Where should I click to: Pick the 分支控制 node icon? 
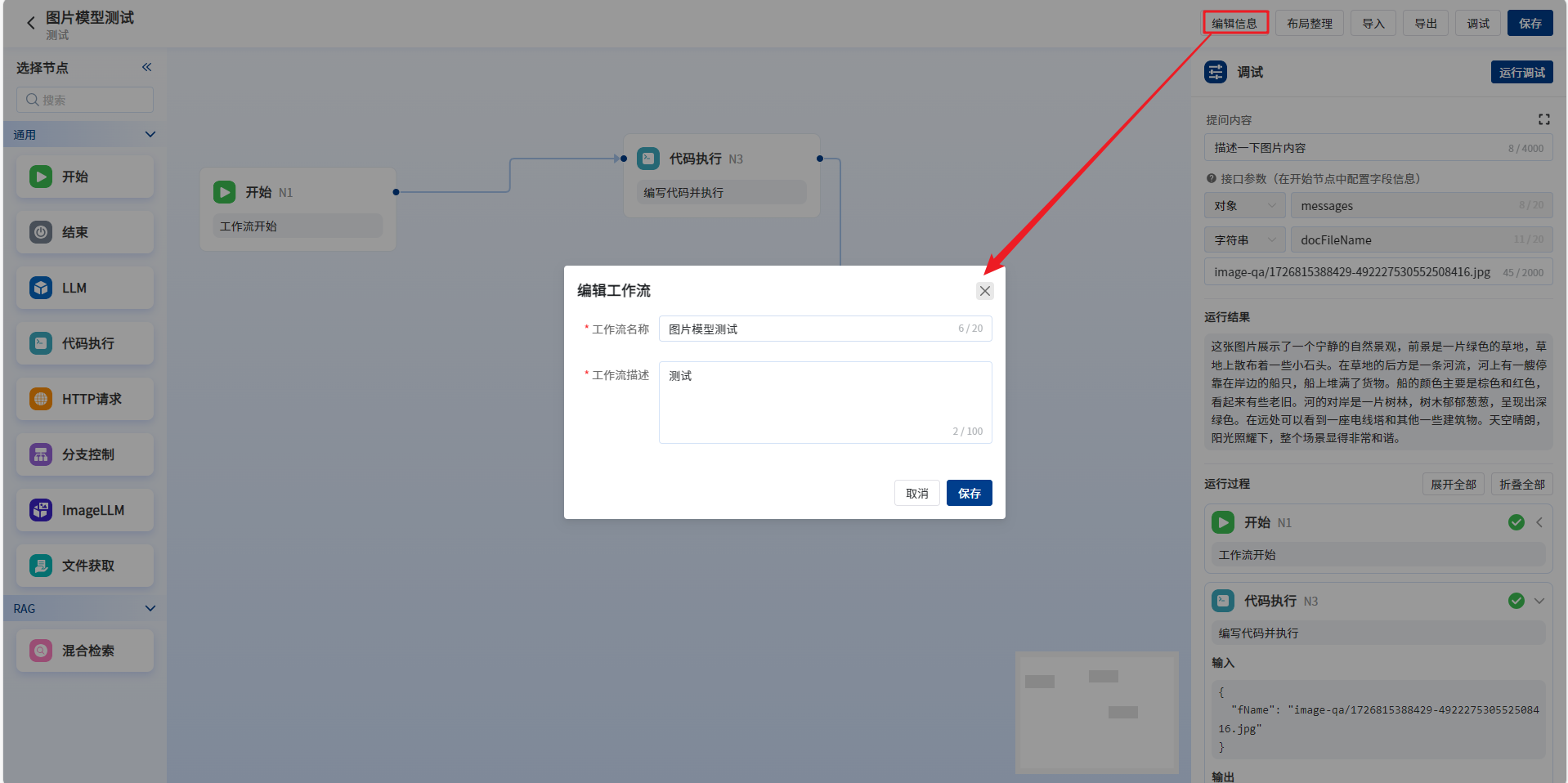click(x=41, y=454)
